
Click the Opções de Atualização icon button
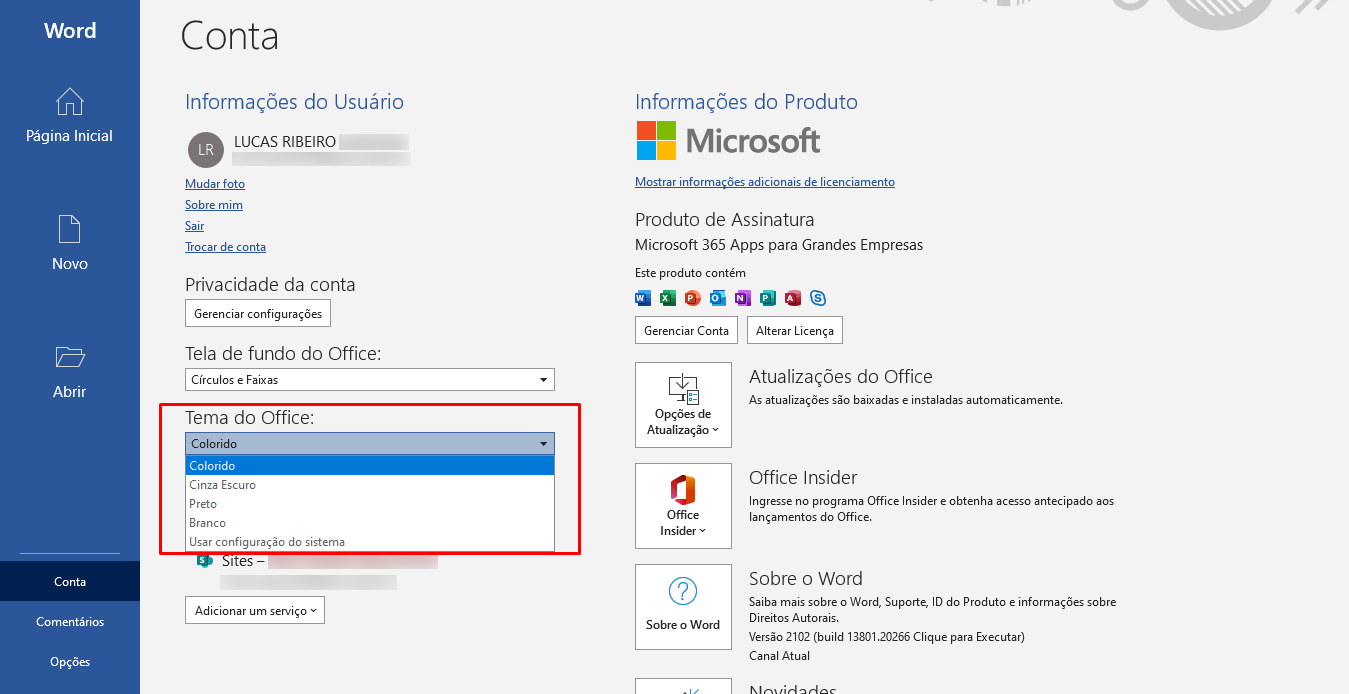(x=683, y=388)
